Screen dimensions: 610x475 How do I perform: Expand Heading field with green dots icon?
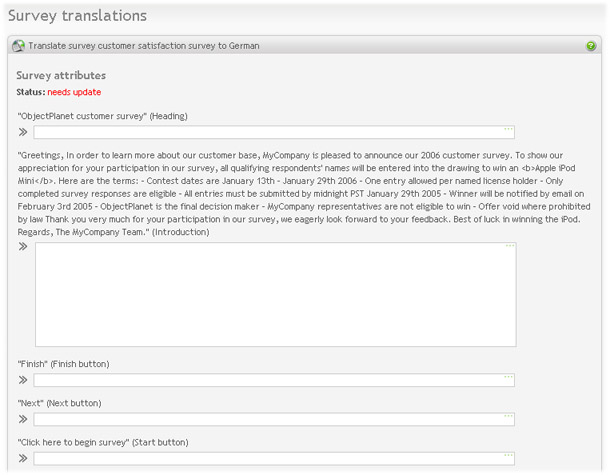508,129
